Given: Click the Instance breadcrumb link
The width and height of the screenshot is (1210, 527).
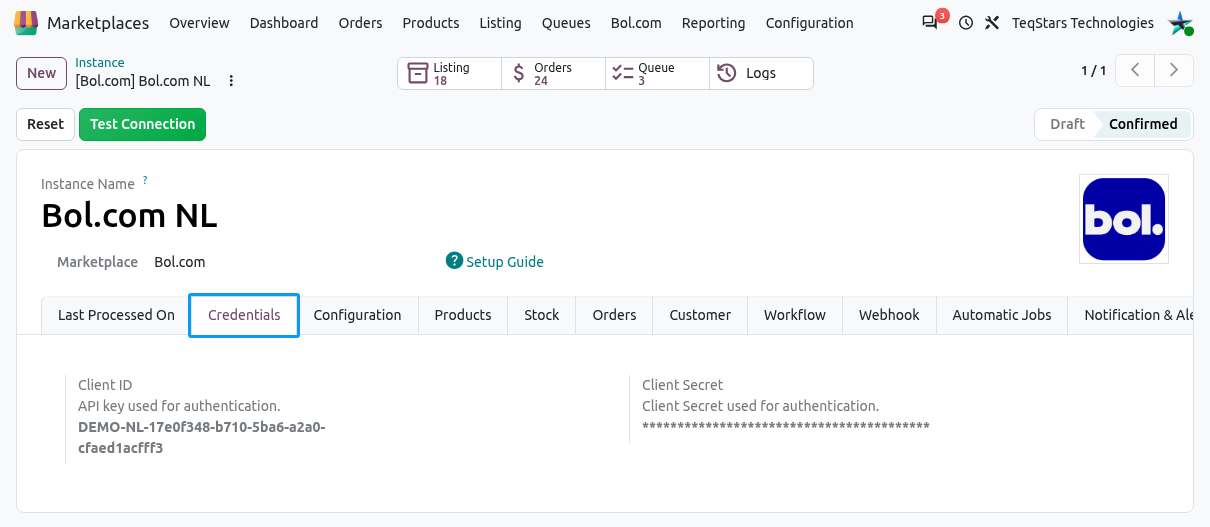Looking at the screenshot, I should pos(100,63).
